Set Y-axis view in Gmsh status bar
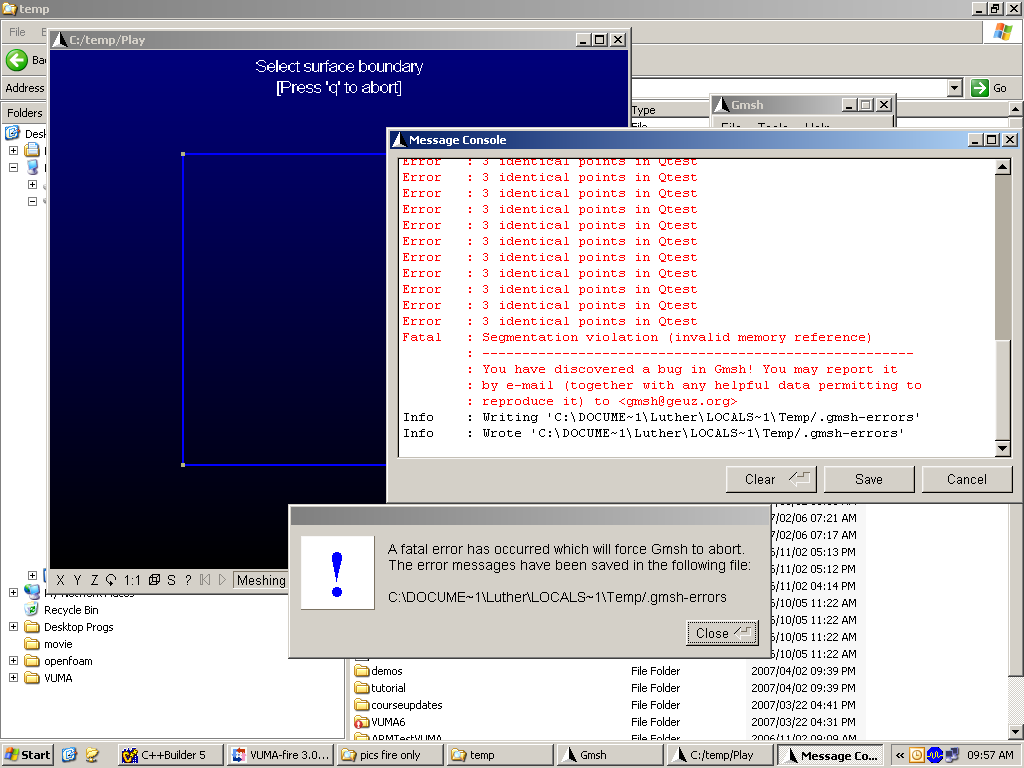The width and height of the screenshot is (1024, 768). pyautogui.click(x=78, y=580)
